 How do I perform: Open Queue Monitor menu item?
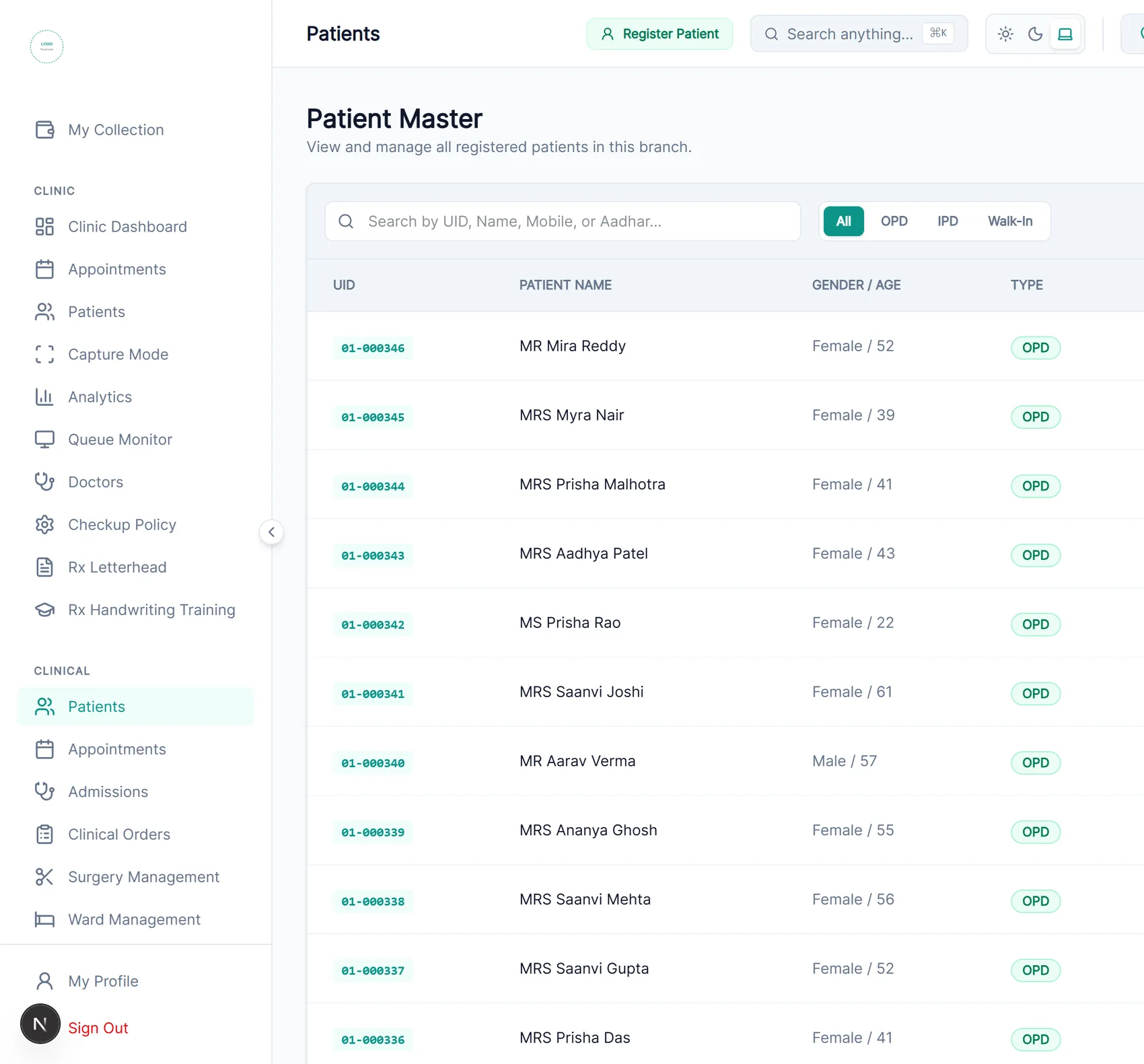(x=135, y=439)
